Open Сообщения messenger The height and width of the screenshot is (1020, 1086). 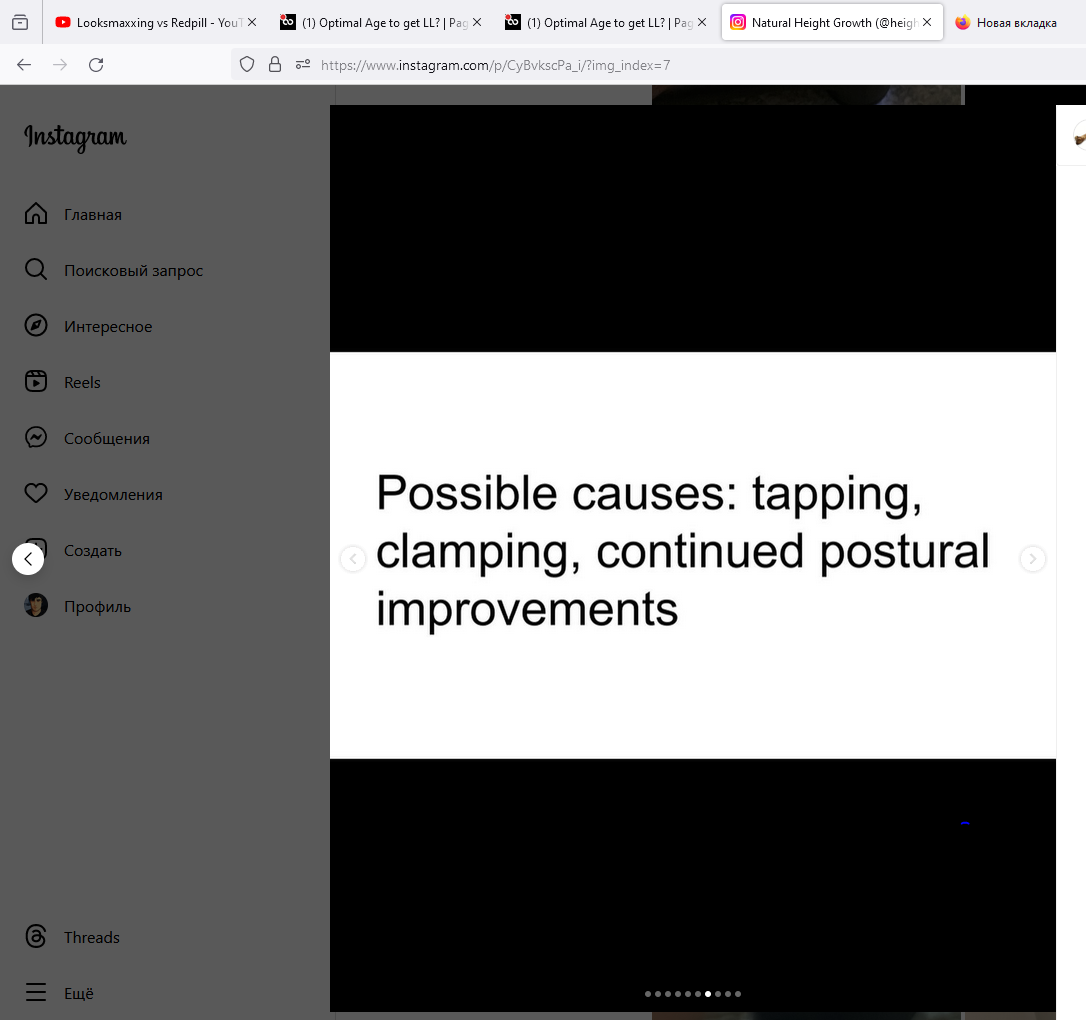point(106,439)
